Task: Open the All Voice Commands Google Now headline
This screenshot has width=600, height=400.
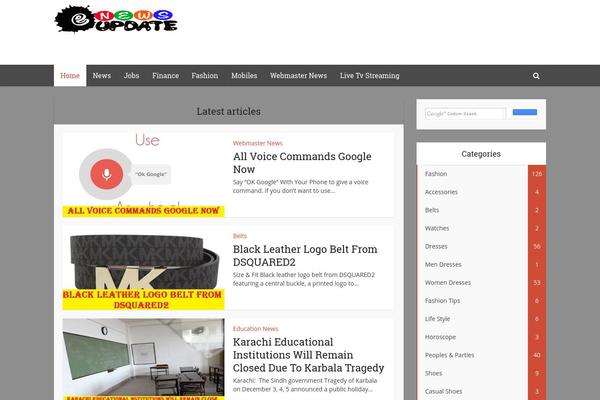Action: click(302, 163)
